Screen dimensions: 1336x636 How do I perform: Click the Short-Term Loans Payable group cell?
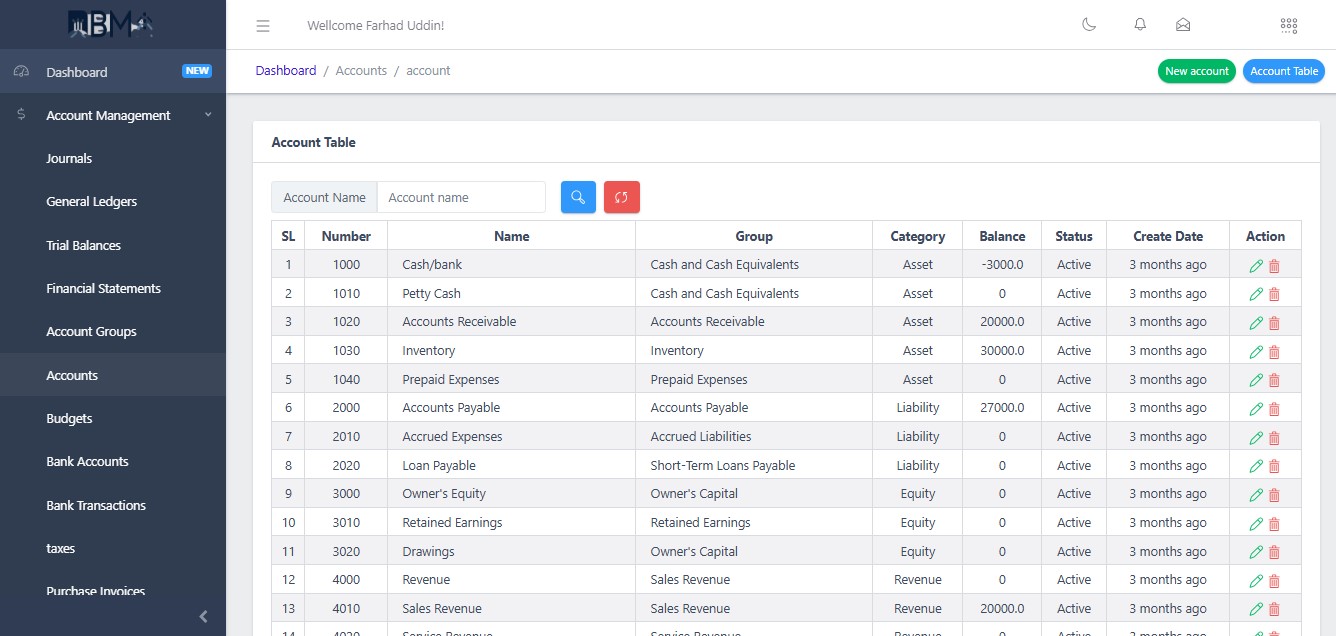click(x=754, y=465)
